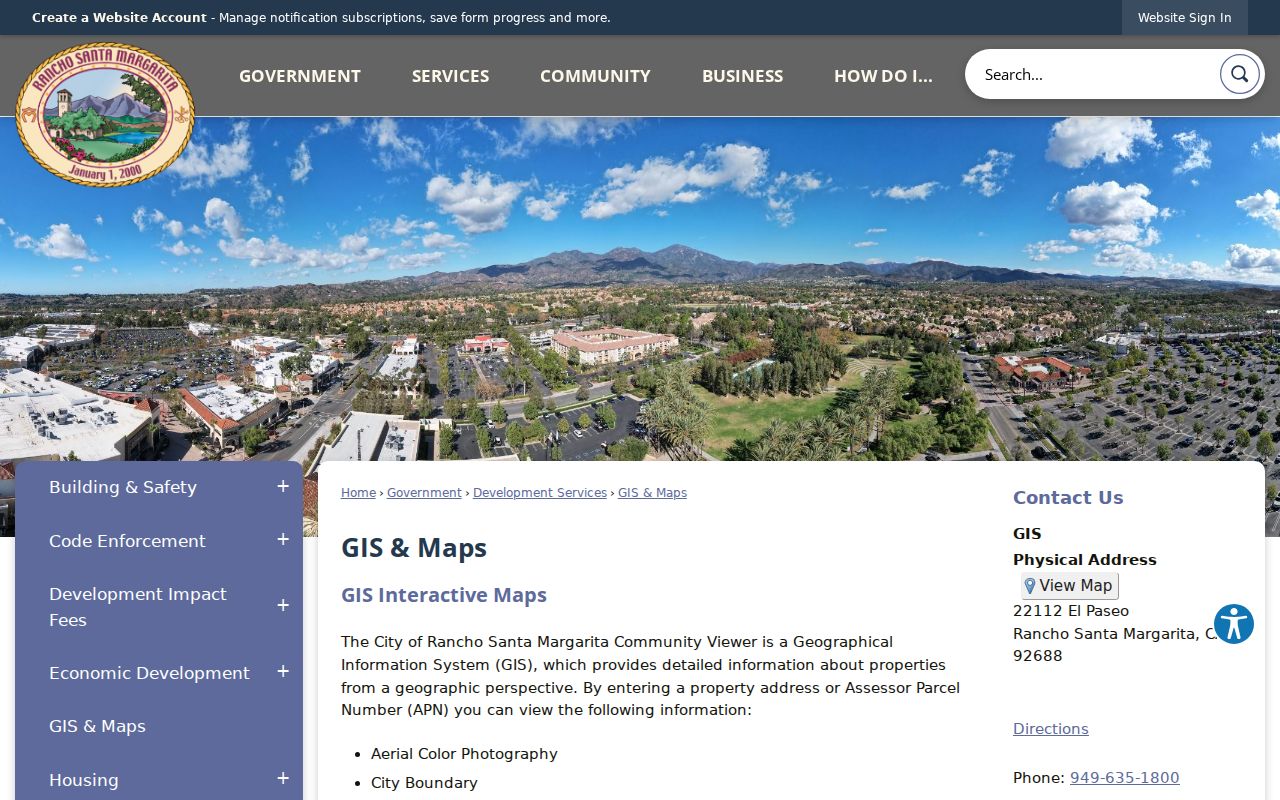Open the Business main menu
The width and height of the screenshot is (1280, 800).
click(x=743, y=76)
